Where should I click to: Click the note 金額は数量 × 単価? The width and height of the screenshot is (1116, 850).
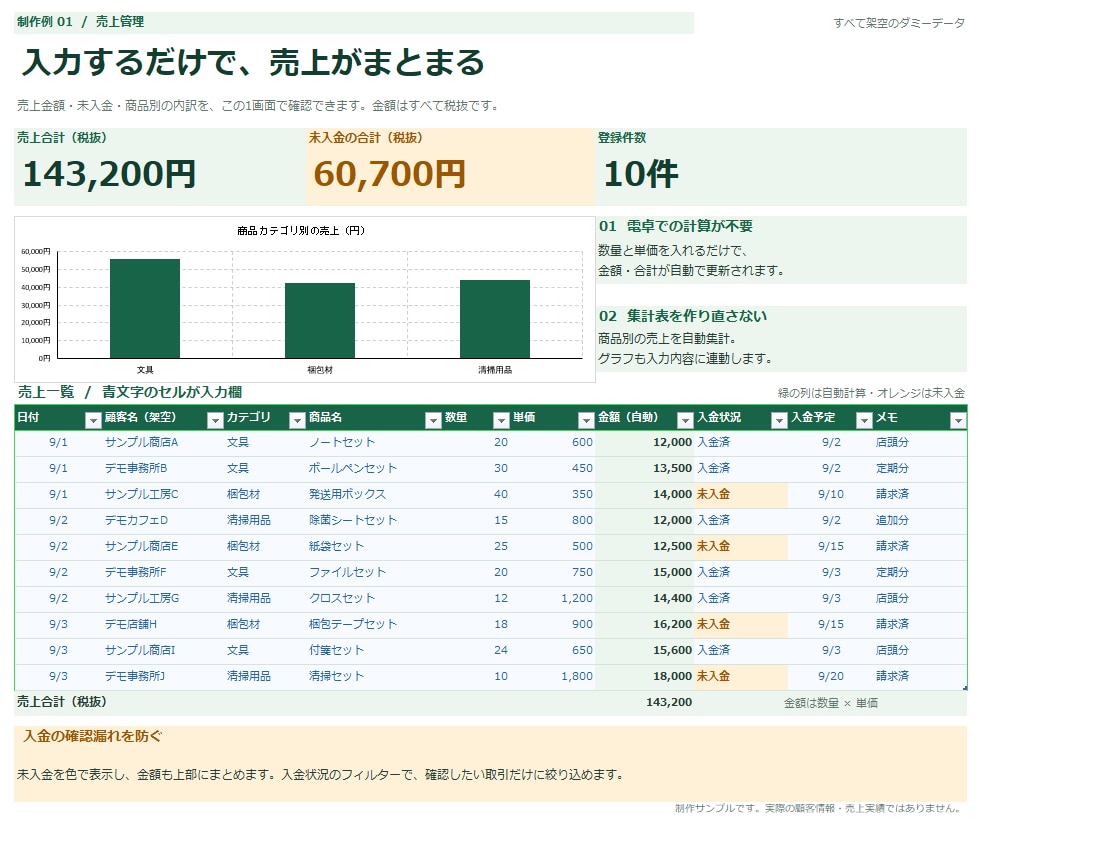click(x=831, y=703)
